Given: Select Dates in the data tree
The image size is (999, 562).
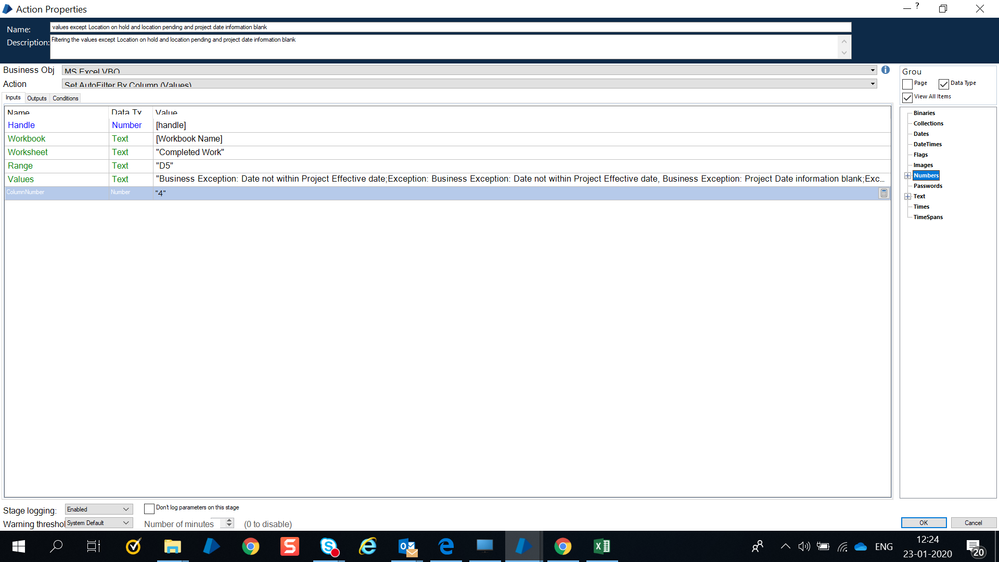Looking at the screenshot, I should [x=921, y=134].
